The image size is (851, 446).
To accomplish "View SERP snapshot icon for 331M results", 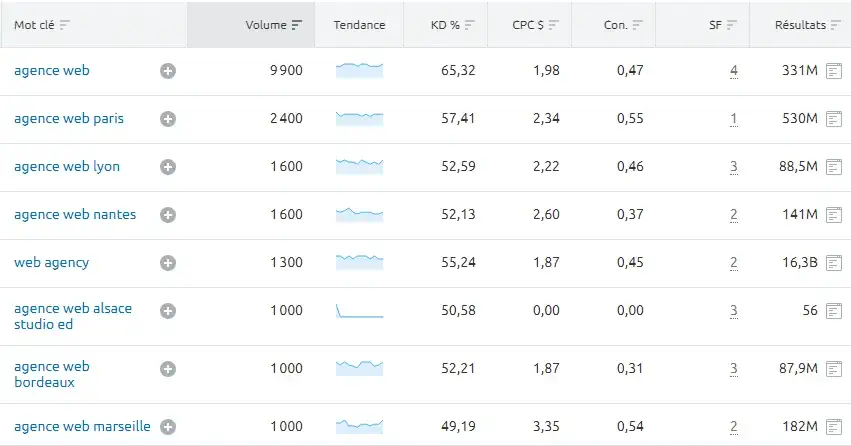I will [834, 71].
